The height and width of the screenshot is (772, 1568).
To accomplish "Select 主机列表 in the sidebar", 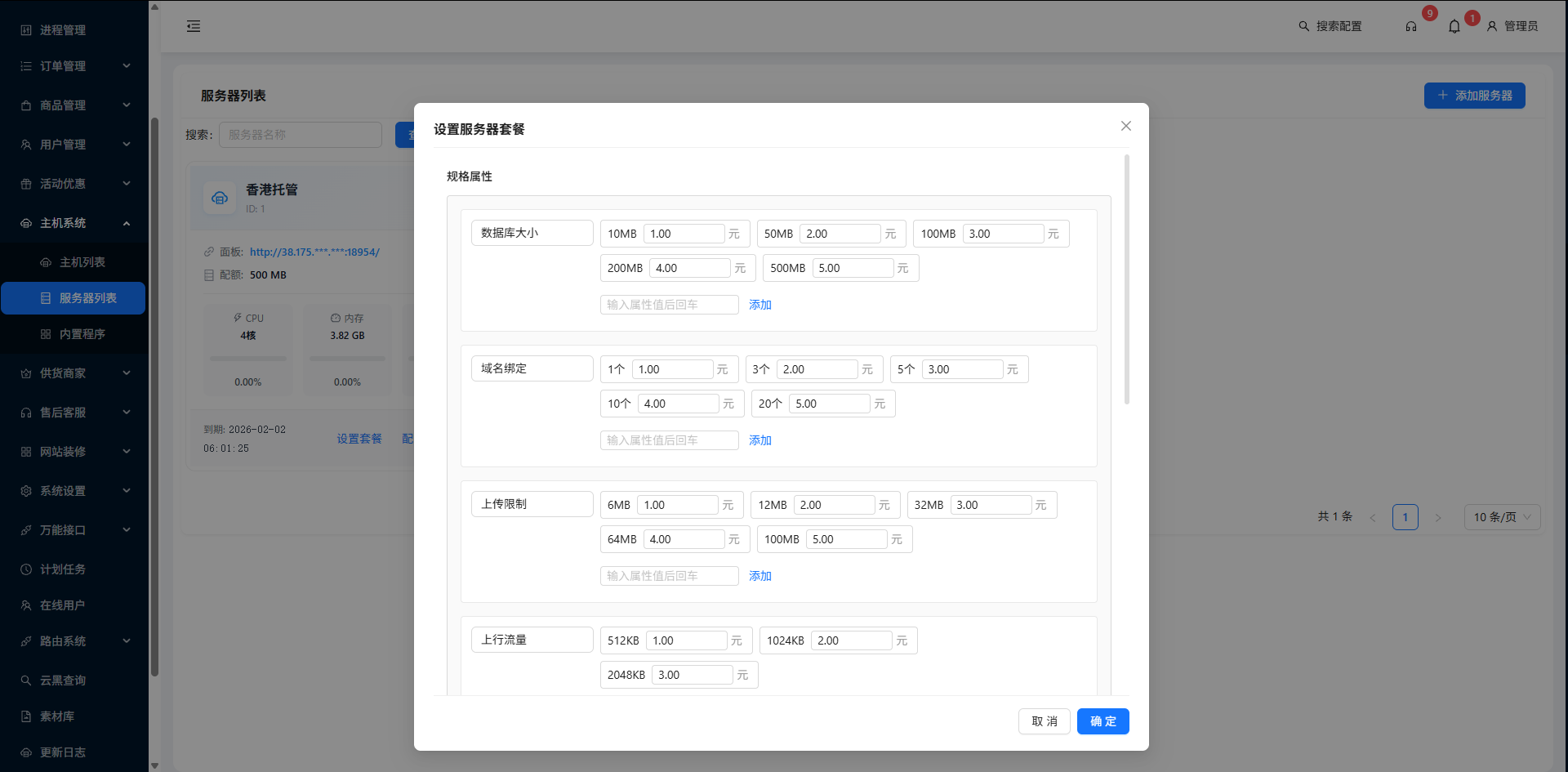I will tap(82, 262).
